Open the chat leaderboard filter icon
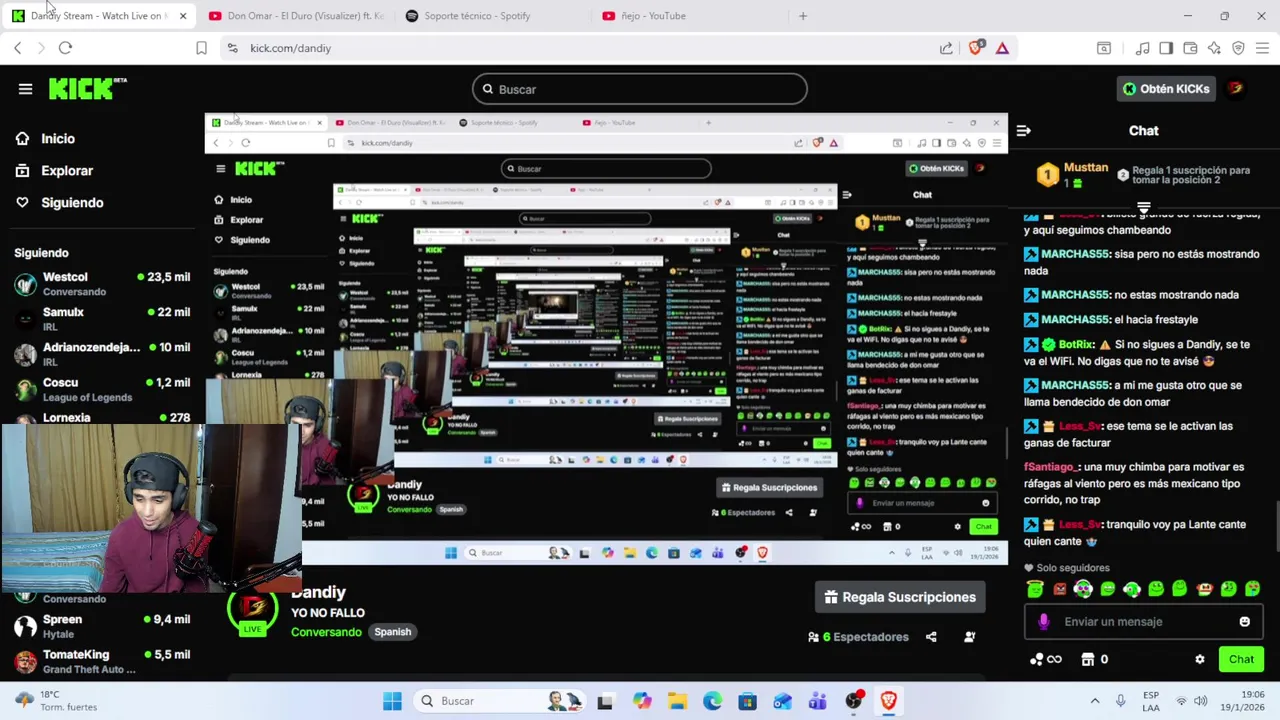The width and height of the screenshot is (1280, 720). pos(1144,208)
